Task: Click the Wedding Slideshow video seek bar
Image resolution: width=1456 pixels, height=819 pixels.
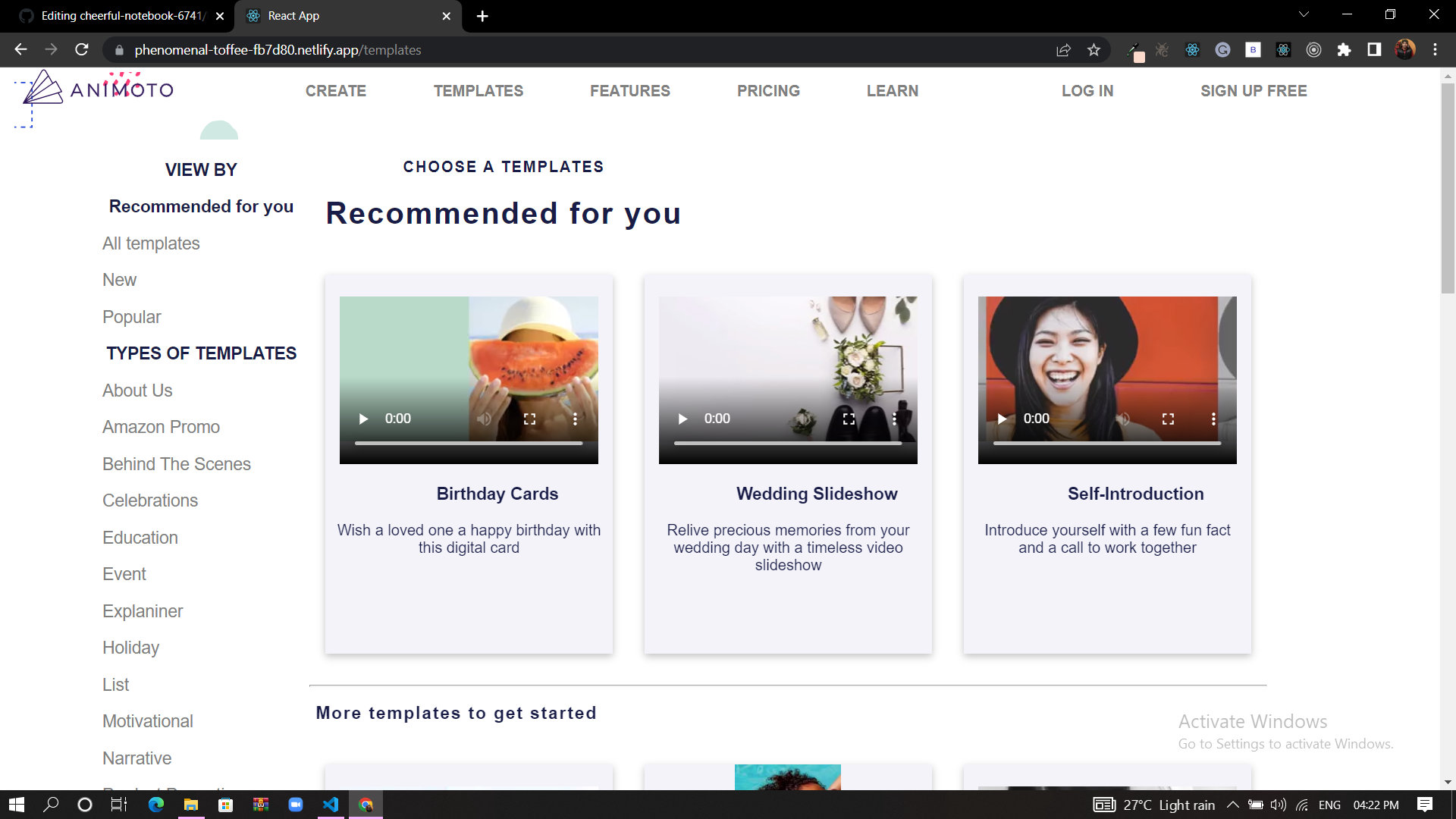Action: click(x=789, y=442)
